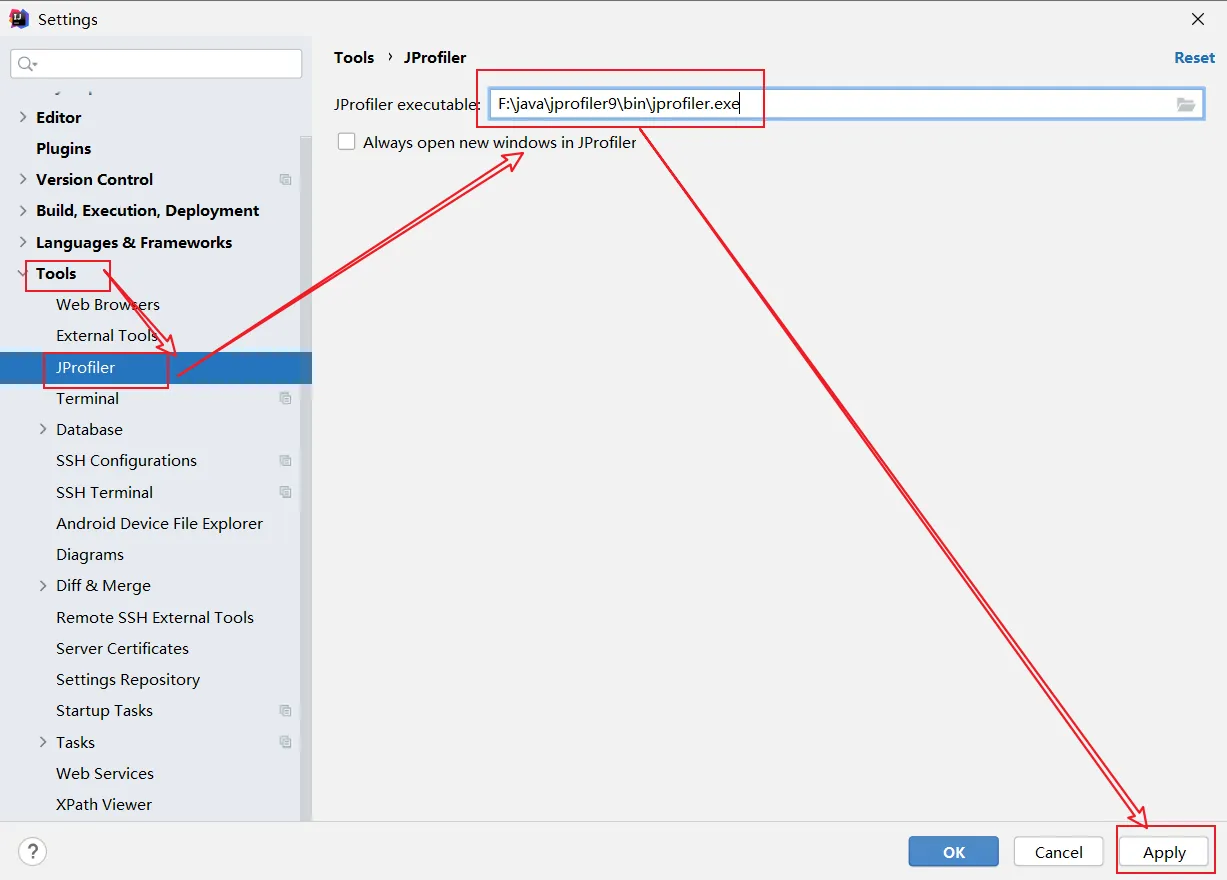Click project-level icon next to Terminal
Image resolution: width=1227 pixels, height=880 pixels.
285,398
